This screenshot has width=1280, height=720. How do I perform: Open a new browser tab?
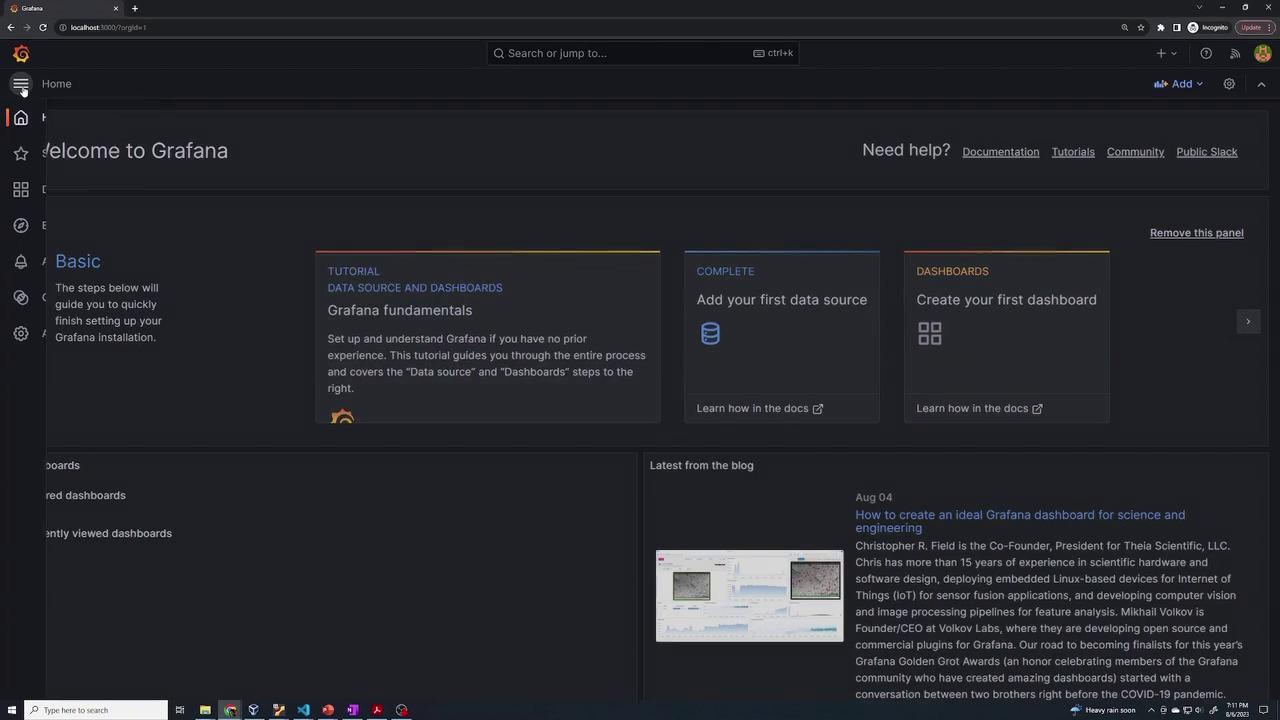click(x=135, y=8)
